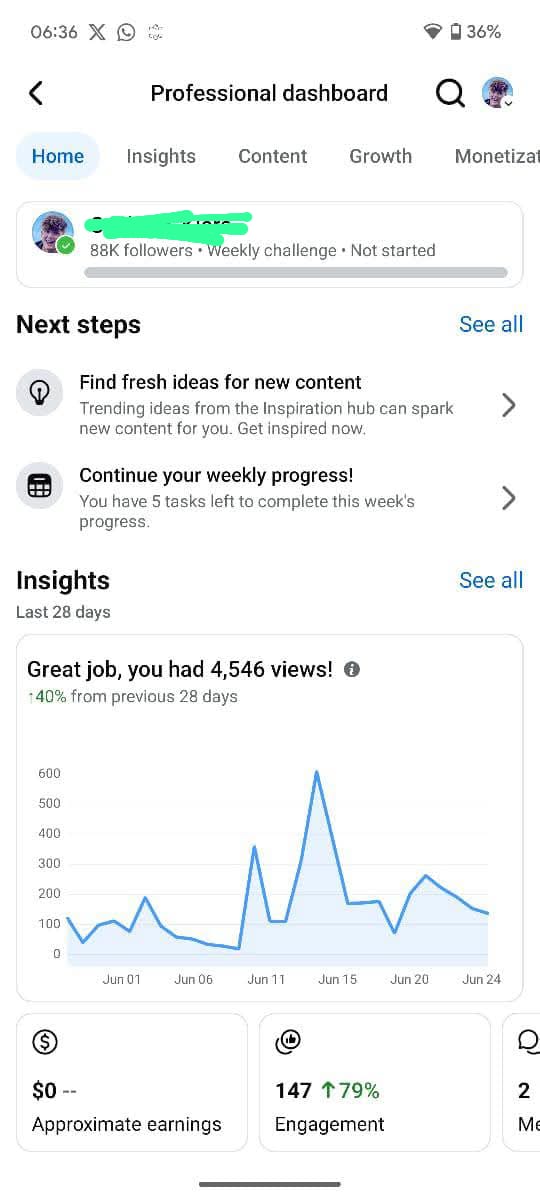
Task: Open profile switcher avatar at top right
Action: pyautogui.click(x=498, y=93)
